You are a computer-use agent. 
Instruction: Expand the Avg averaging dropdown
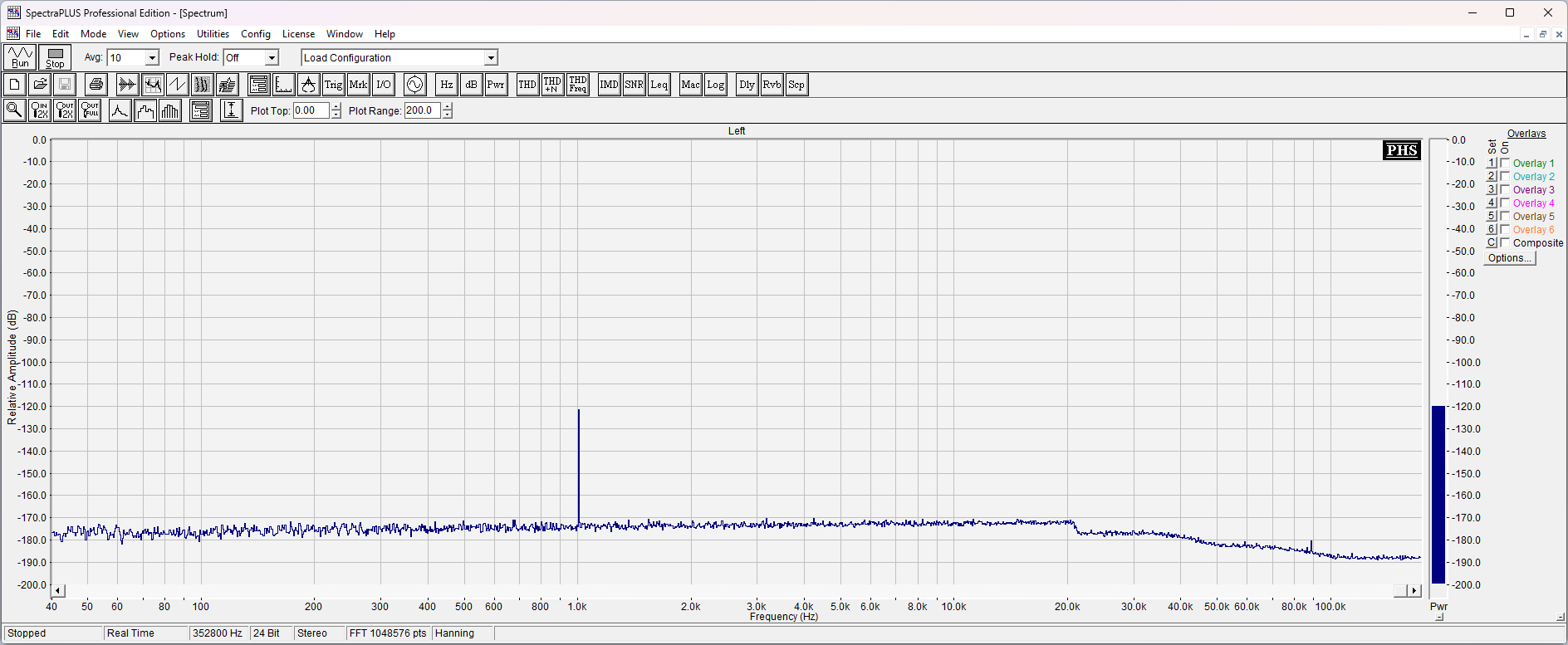click(x=152, y=57)
